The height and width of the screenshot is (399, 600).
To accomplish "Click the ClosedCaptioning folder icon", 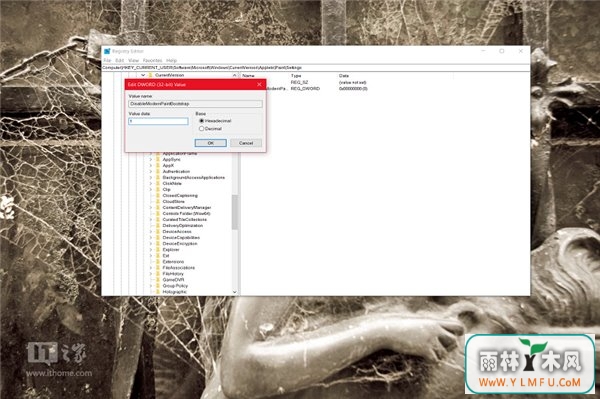I will click(158, 195).
